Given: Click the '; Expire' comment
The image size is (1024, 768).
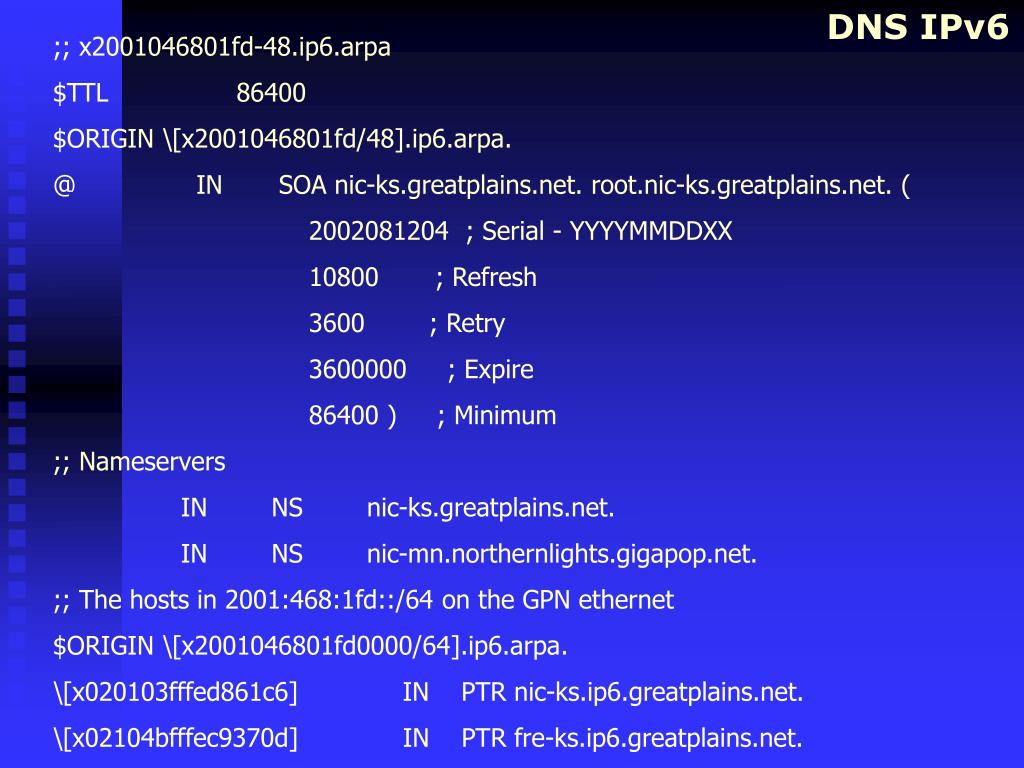Looking at the screenshot, I should 490,370.
